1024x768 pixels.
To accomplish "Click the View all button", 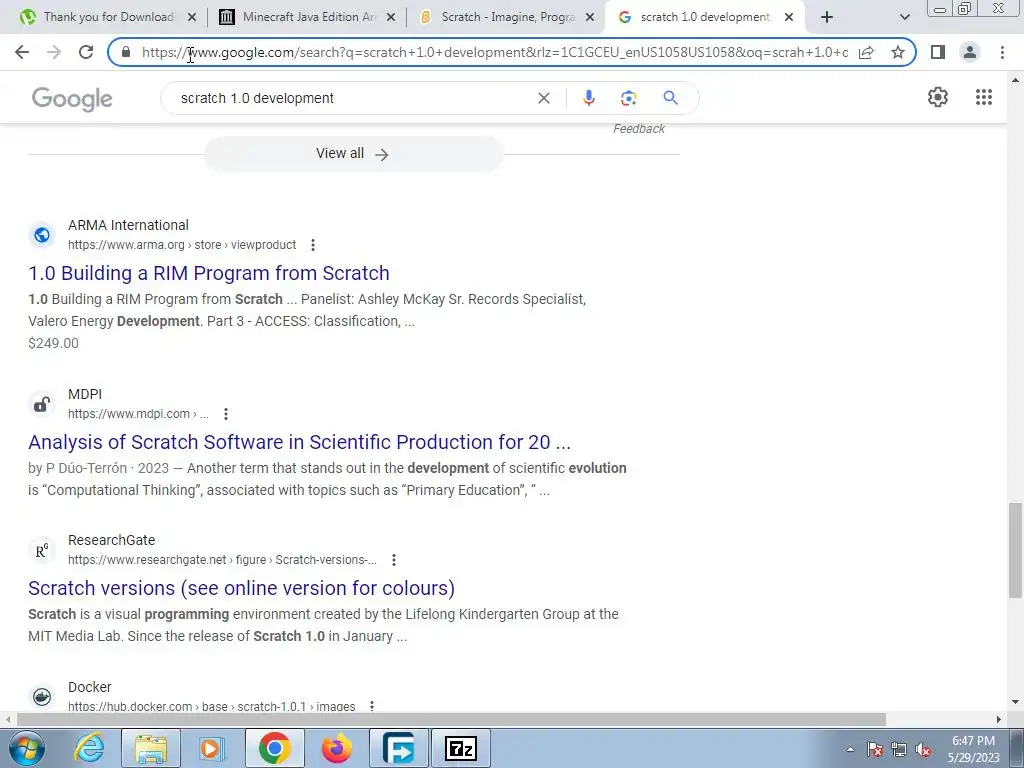I will pos(354,153).
